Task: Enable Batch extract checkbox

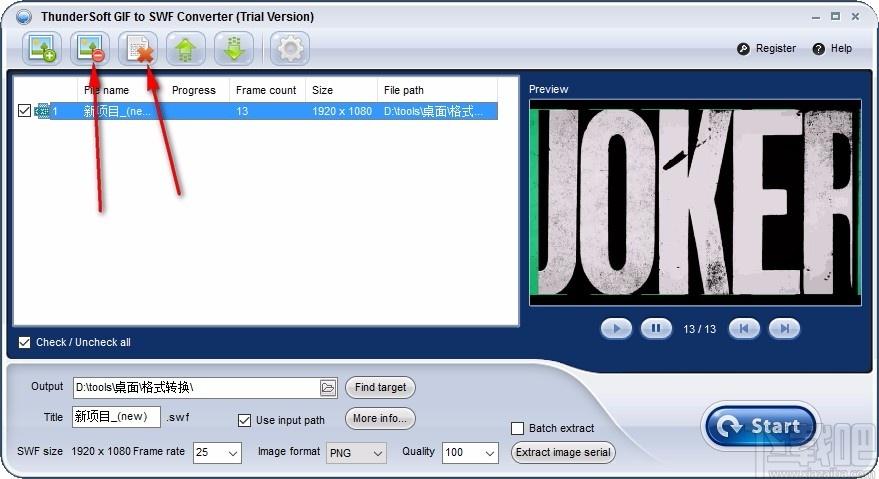Action: pos(517,429)
